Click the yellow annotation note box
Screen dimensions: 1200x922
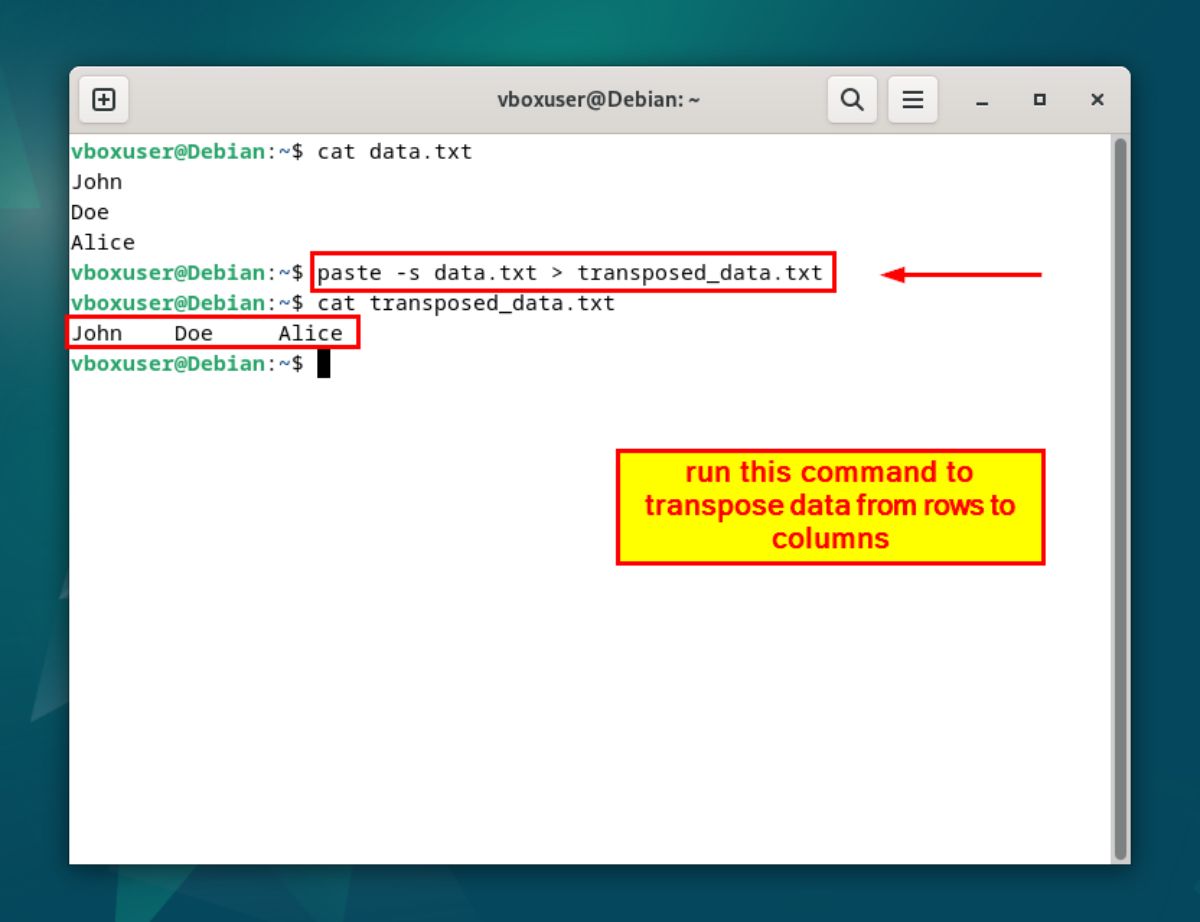(830, 506)
